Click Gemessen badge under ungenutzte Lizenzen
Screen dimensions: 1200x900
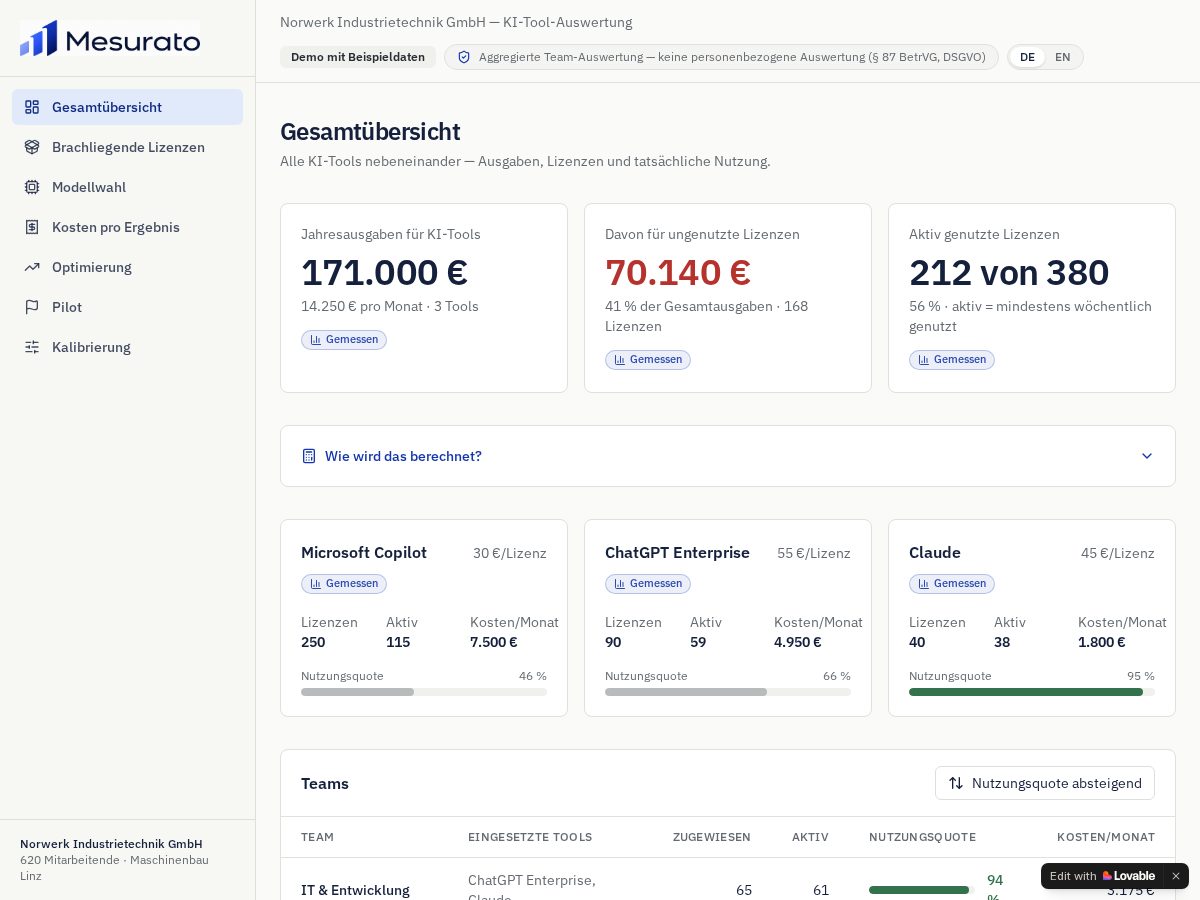pyautogui.click(x=648, y=360)
